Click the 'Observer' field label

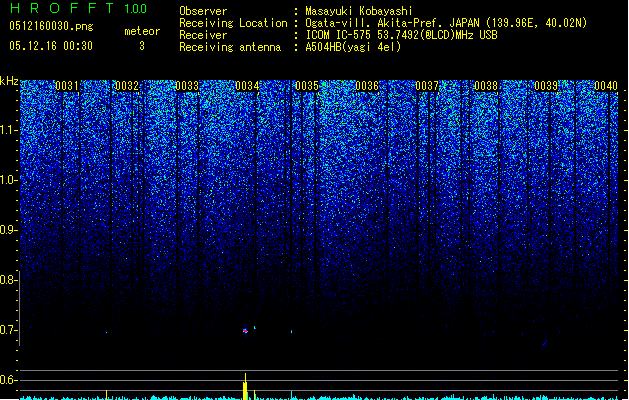203,11
